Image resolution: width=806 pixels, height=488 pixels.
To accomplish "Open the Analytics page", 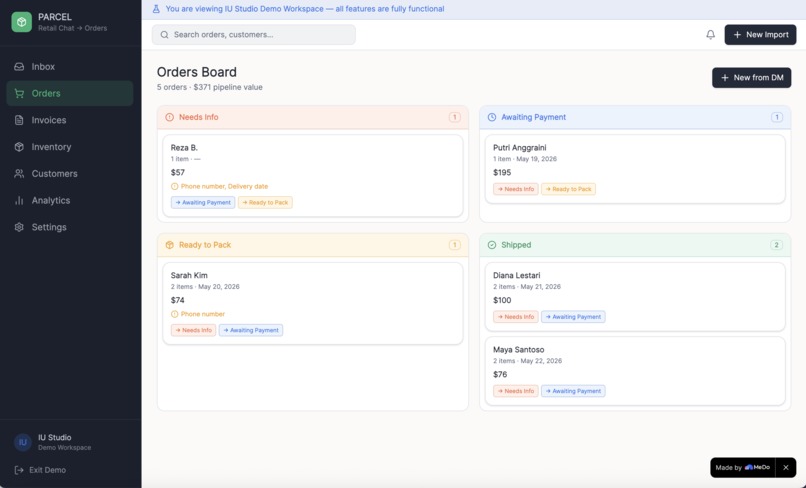I will coord(70,200).
